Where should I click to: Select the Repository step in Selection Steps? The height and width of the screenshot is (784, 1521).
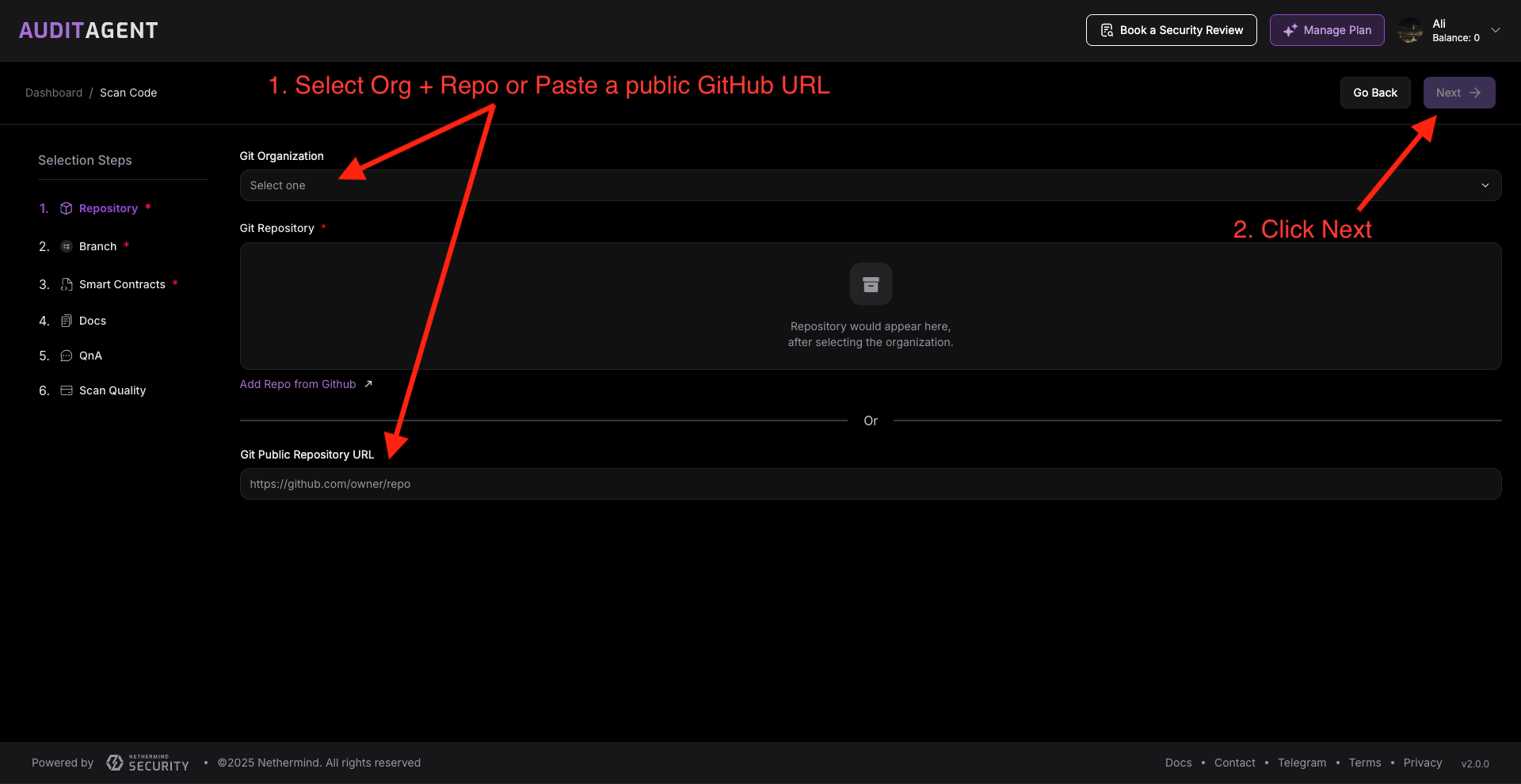coord(107,207)
